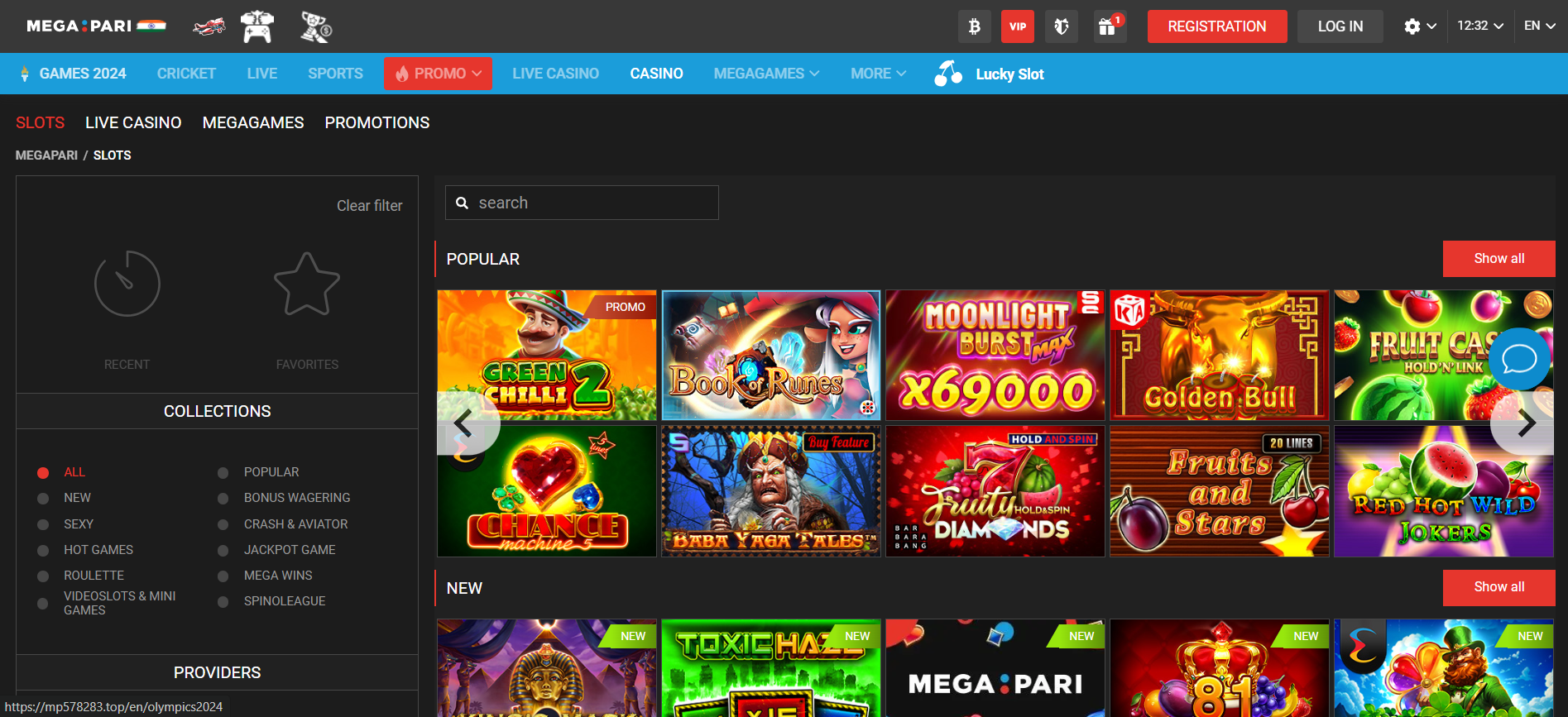Click Show all for Popular games
The height and width of the screenshot is (717, 1568).
tap(1498, 259)
